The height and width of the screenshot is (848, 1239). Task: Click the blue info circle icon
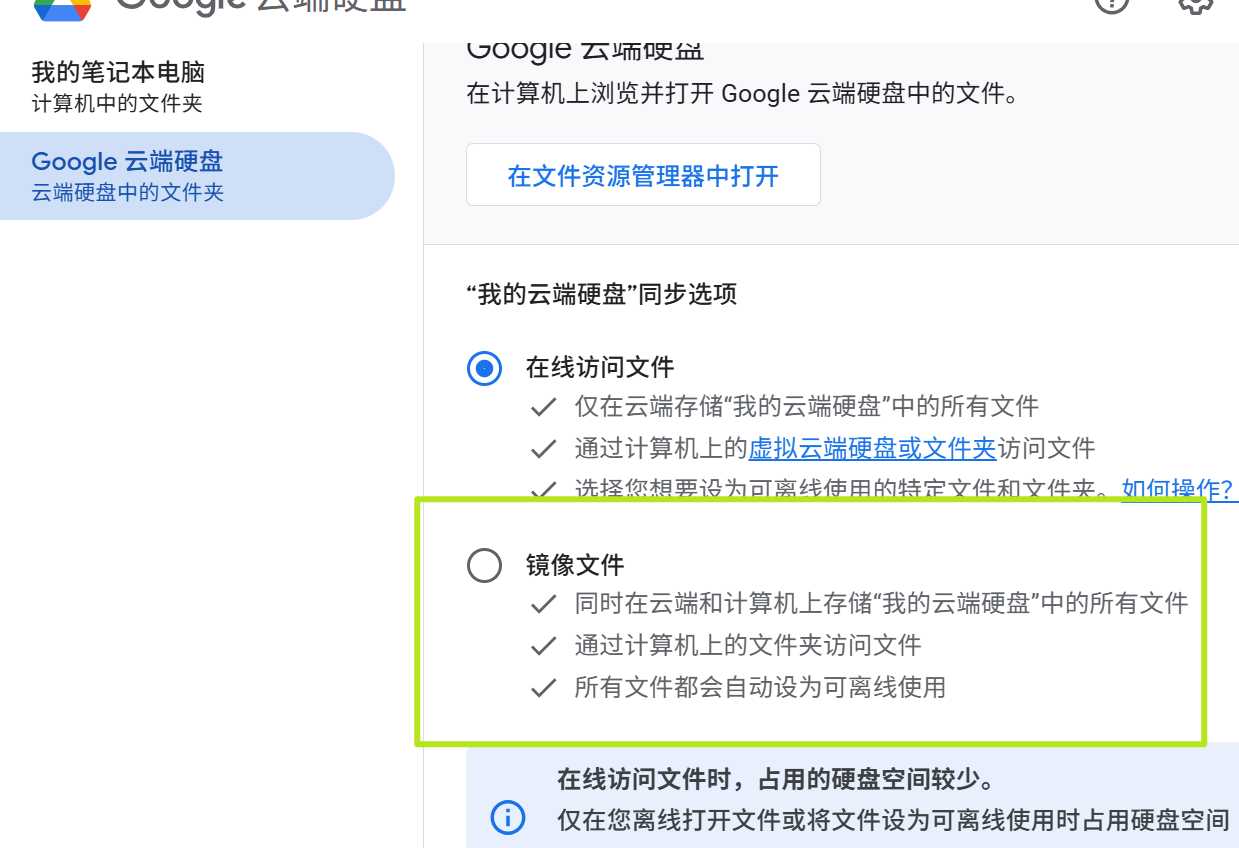coord(507,818)
